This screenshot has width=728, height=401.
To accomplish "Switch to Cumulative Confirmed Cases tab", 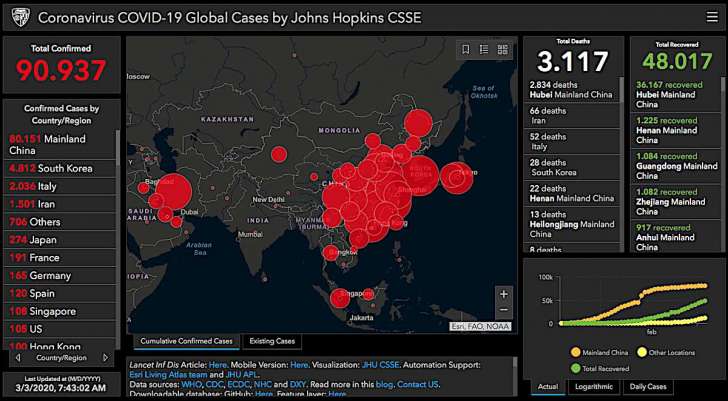I will click(186, 341).
